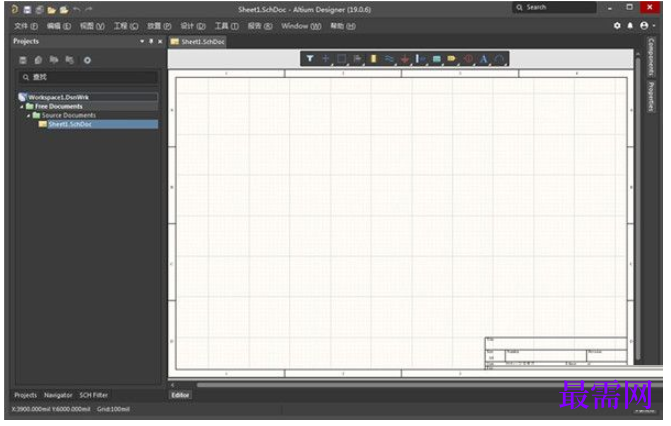671x426 pixels.
Task: Open the selection filter in active bar
Action: pos(310,59)
